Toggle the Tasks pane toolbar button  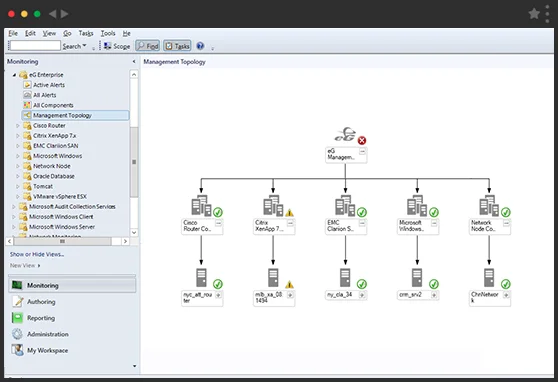coord(177,46)
